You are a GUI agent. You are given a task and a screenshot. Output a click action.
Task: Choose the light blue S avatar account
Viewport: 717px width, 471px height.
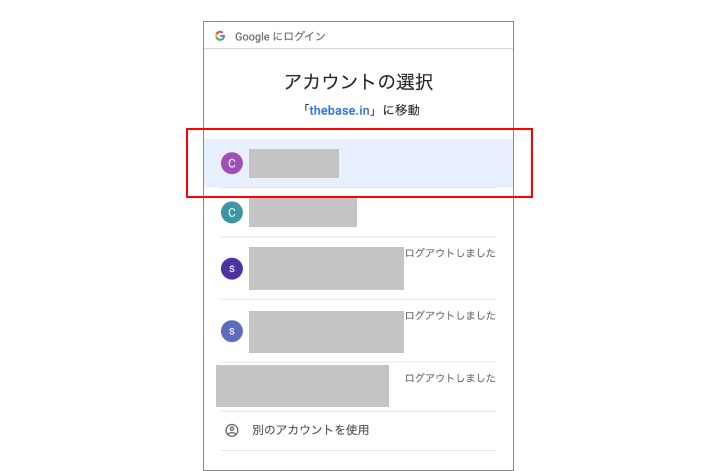coord(232,331)
